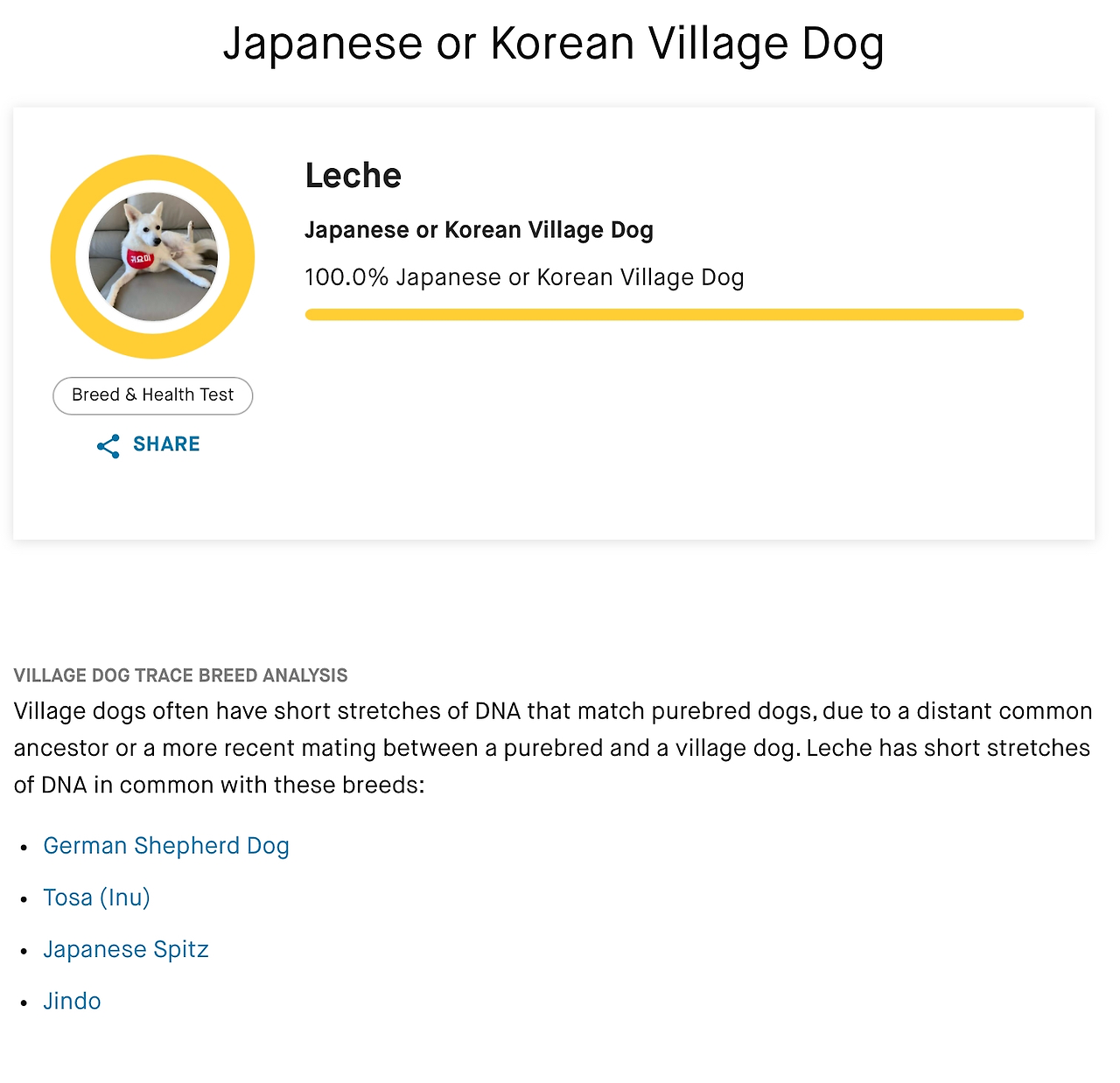This screenshot has height=1083, width=1120.
Task: Click the bullet before Japanese Spitz
Action: click(x=24, y=951)
